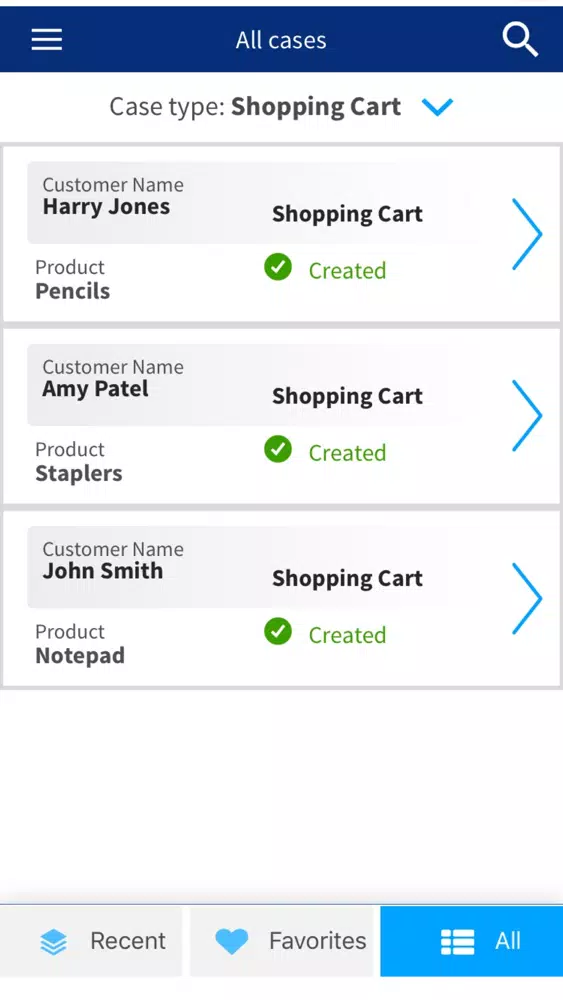Expand the Case type dropdown chevron
Viewport: 563px width, 1000px height.
437,107
